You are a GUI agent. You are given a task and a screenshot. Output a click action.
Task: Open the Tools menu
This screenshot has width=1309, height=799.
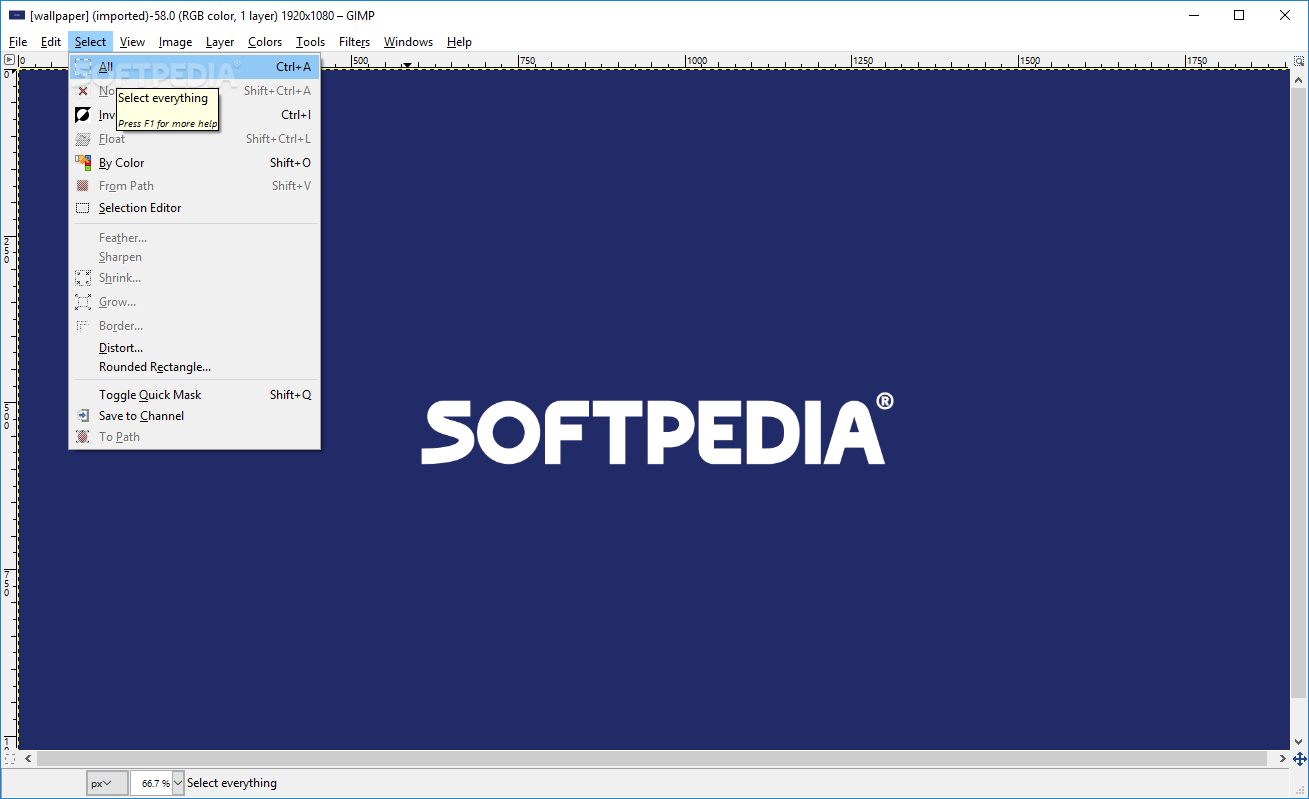point(310,42)
